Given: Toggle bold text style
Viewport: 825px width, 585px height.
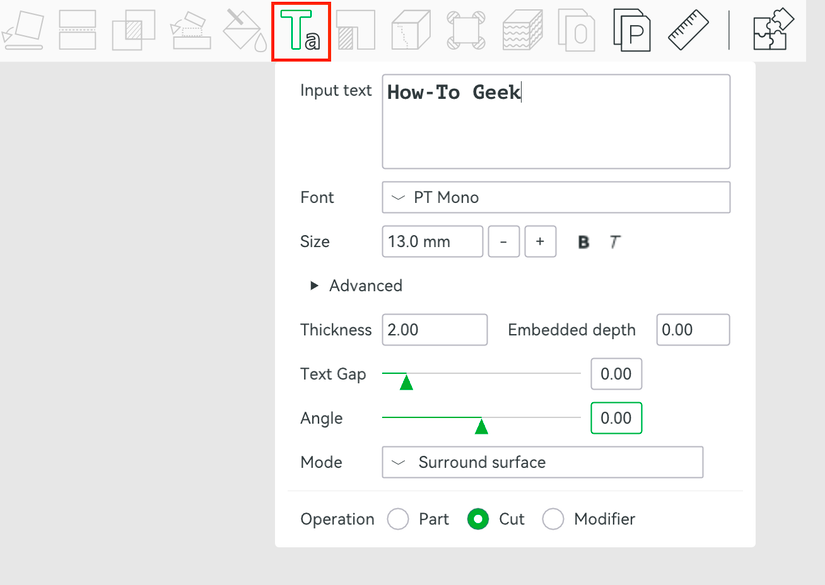Looking at the screenshot, I should point(583,242).
